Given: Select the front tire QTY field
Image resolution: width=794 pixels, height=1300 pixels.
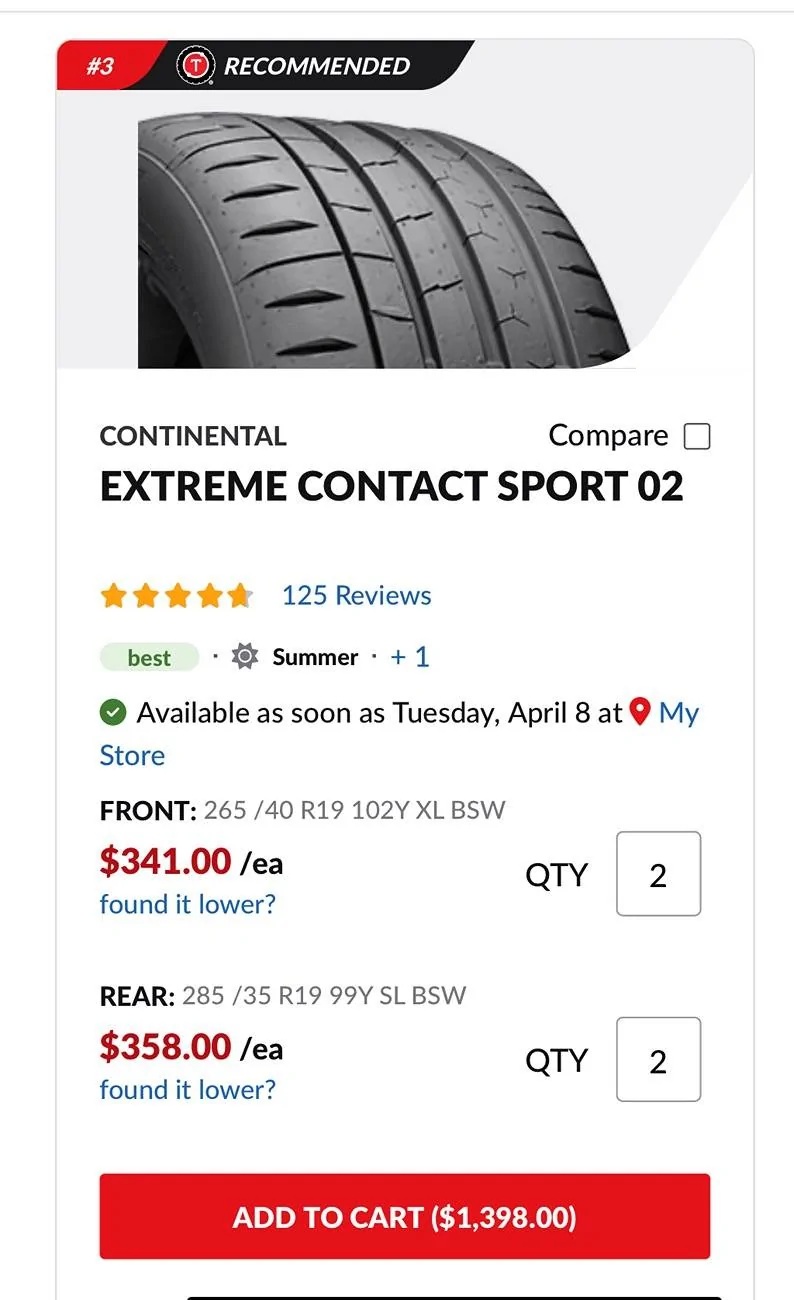Looking at the screenshot, I should [658, 874].
